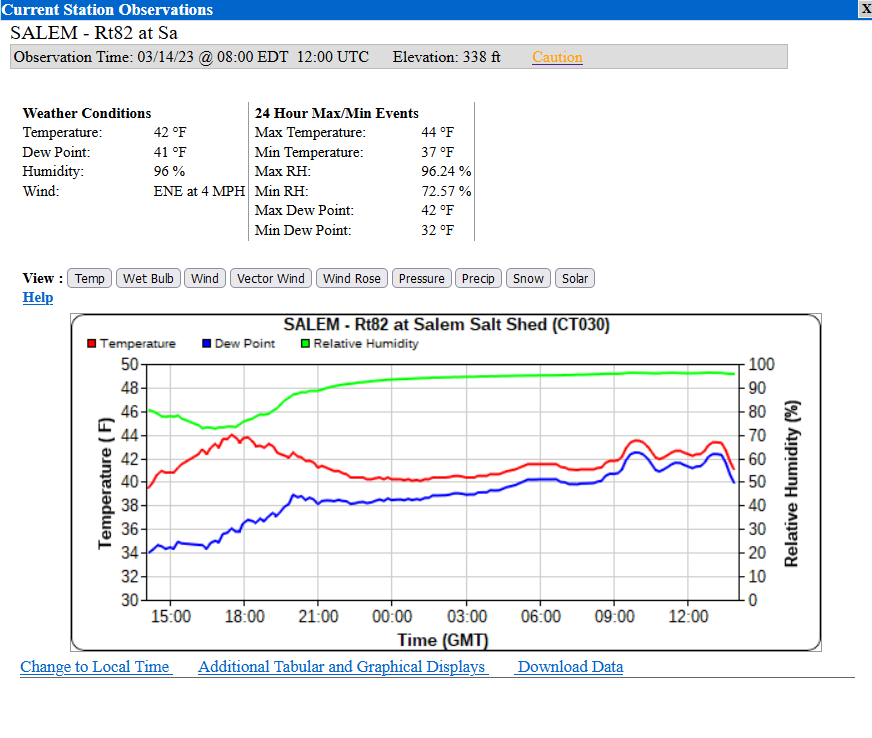
Task: Click the station name SALEM - Rt82 at Sa
Action: [94, 33]
